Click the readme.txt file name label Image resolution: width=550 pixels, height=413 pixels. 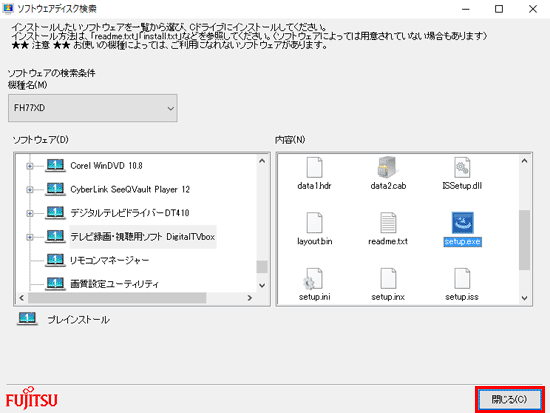pyautogui.click(x=388, y=241)
